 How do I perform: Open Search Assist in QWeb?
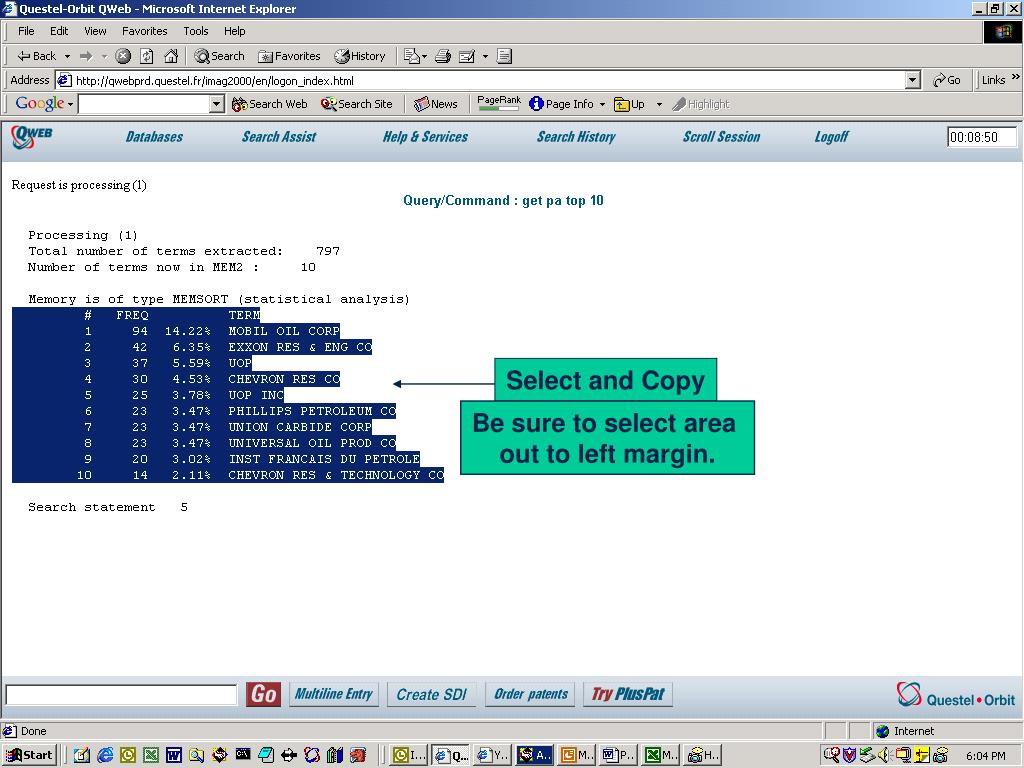click(x=279, y=137)
